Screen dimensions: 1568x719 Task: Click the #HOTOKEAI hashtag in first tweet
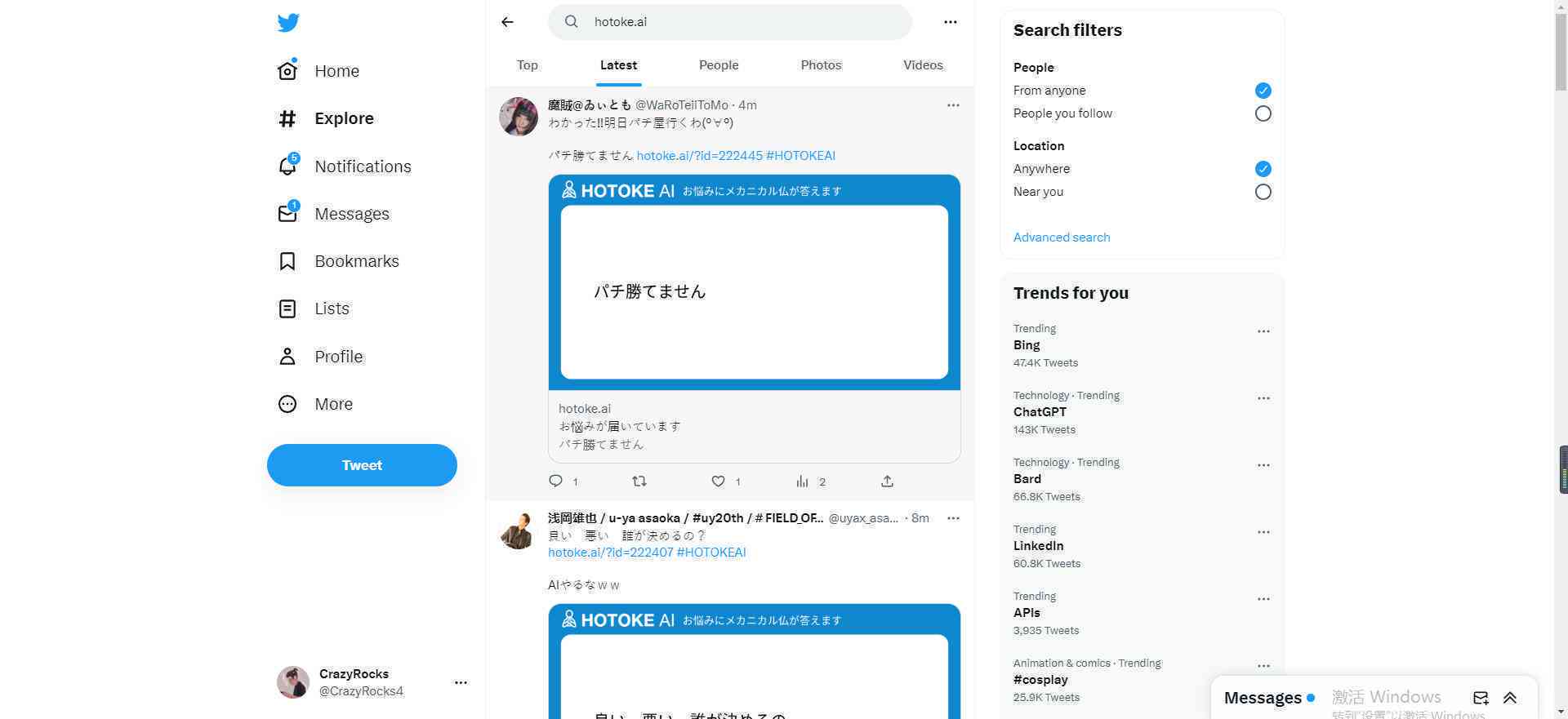coord(800,156)
